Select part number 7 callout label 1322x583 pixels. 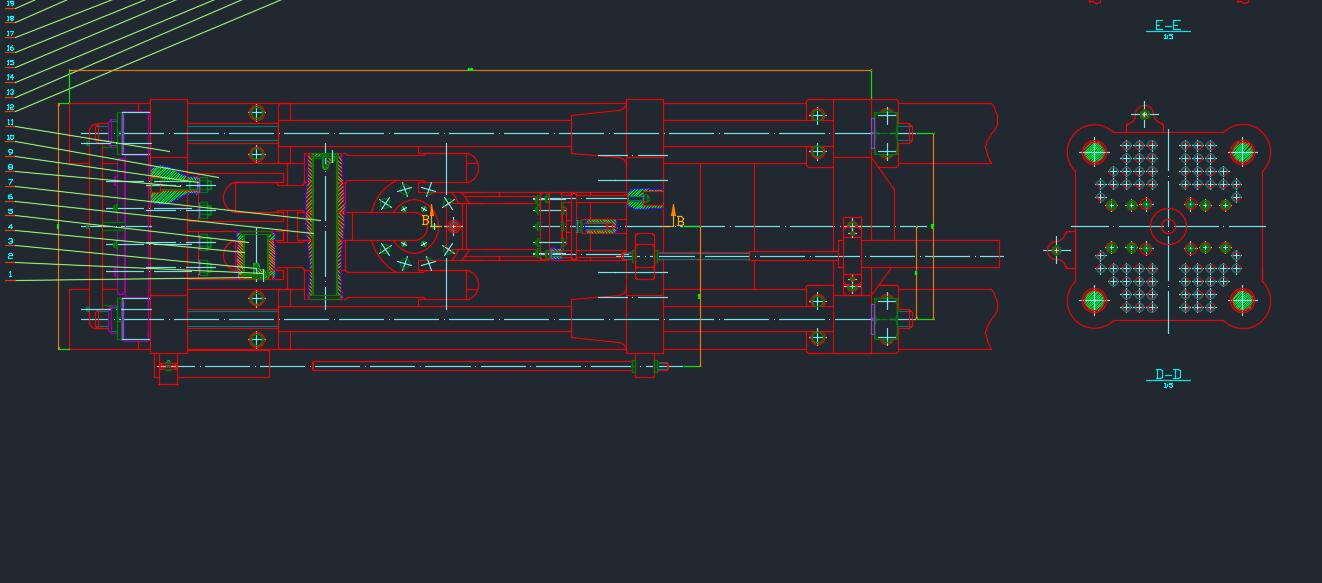pos(10,182)
